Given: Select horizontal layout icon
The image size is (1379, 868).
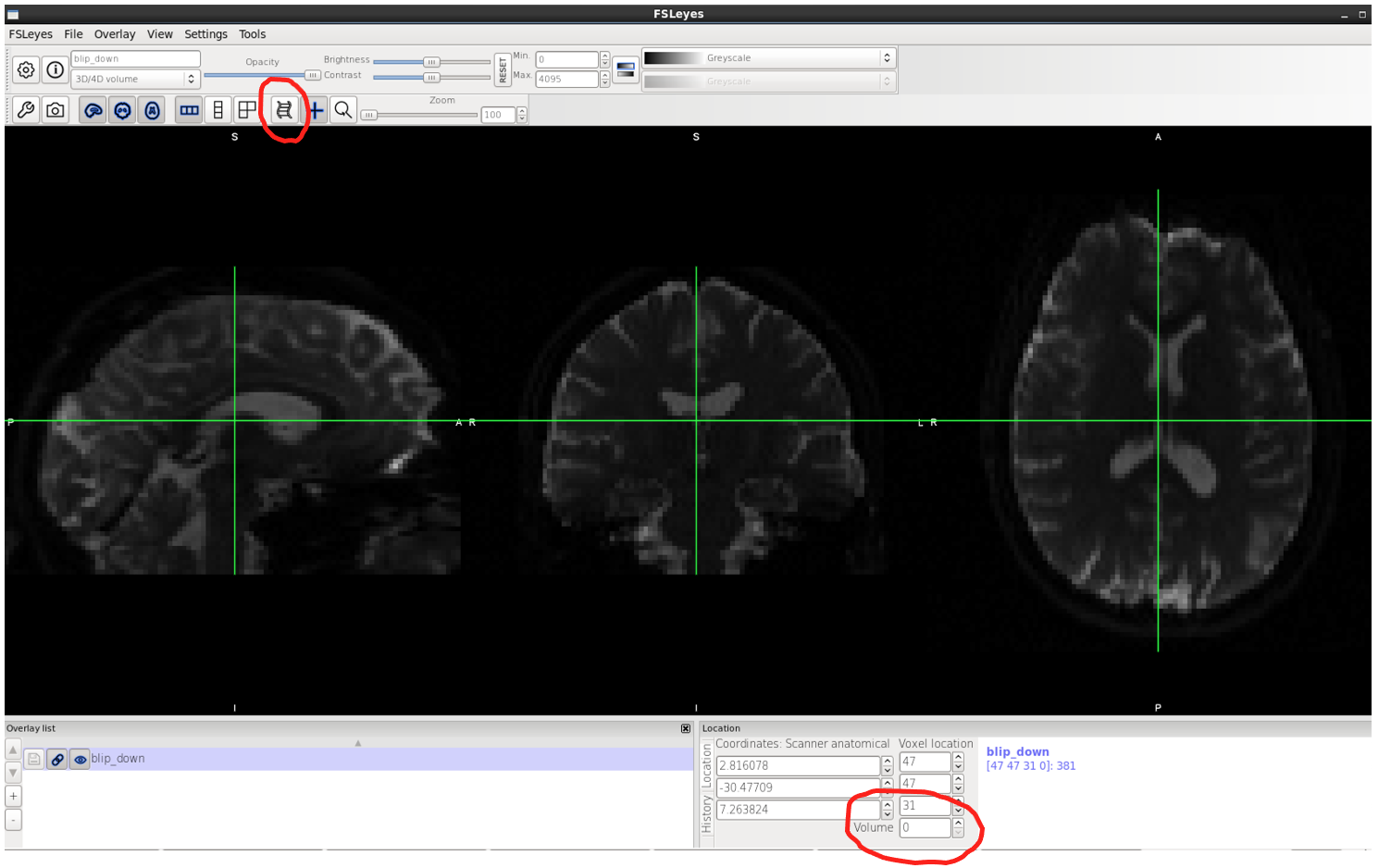Looking at the screenshot, I should click(189, 110).
